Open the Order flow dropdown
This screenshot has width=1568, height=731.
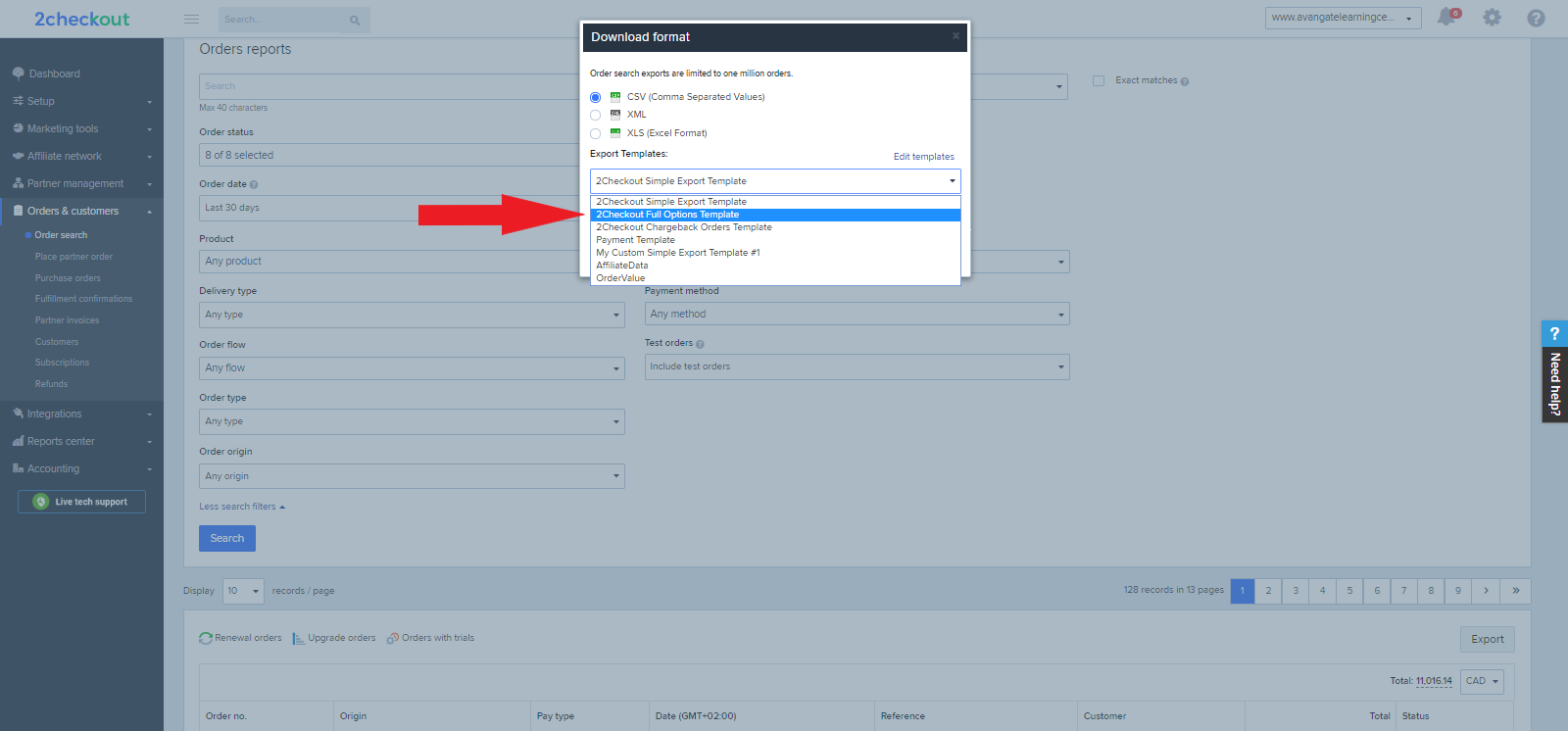tap(412, 368)
